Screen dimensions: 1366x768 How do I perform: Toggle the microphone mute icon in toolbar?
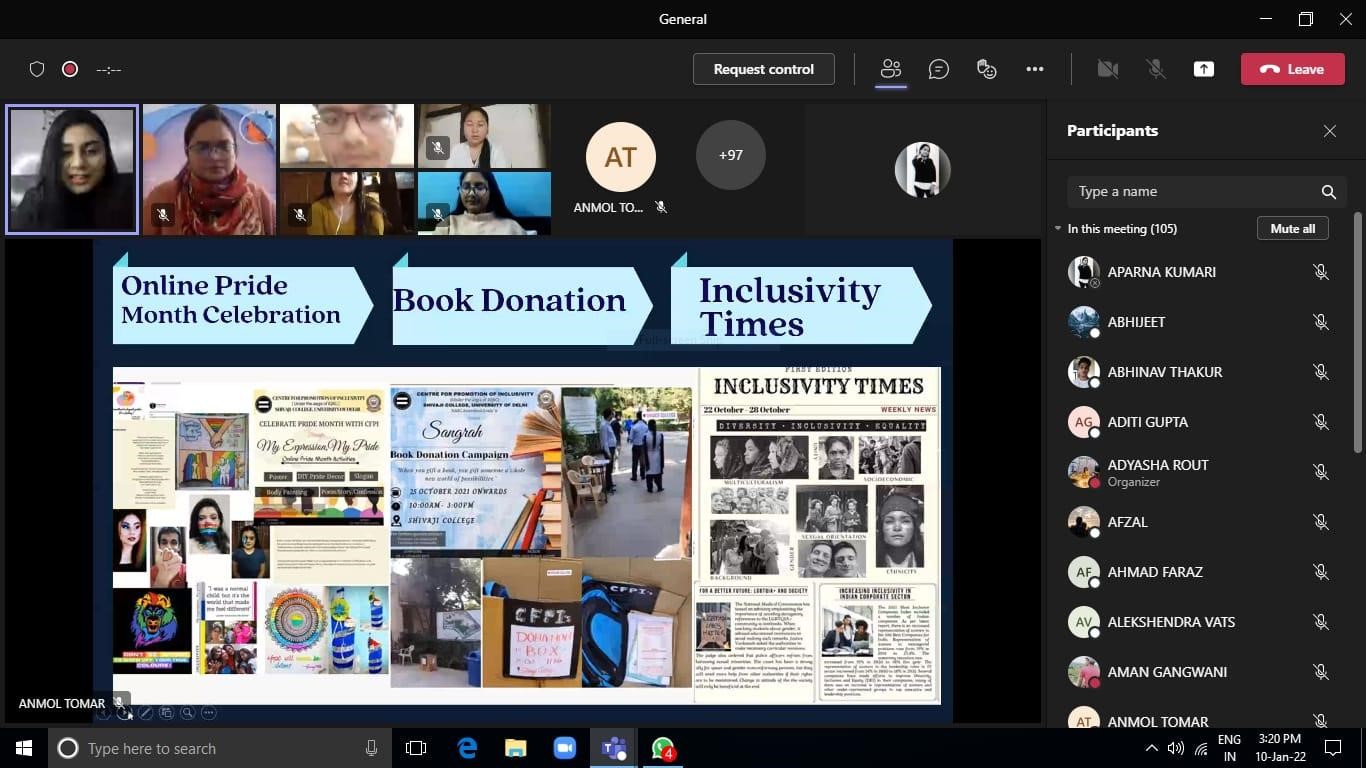pos(1155,69)
